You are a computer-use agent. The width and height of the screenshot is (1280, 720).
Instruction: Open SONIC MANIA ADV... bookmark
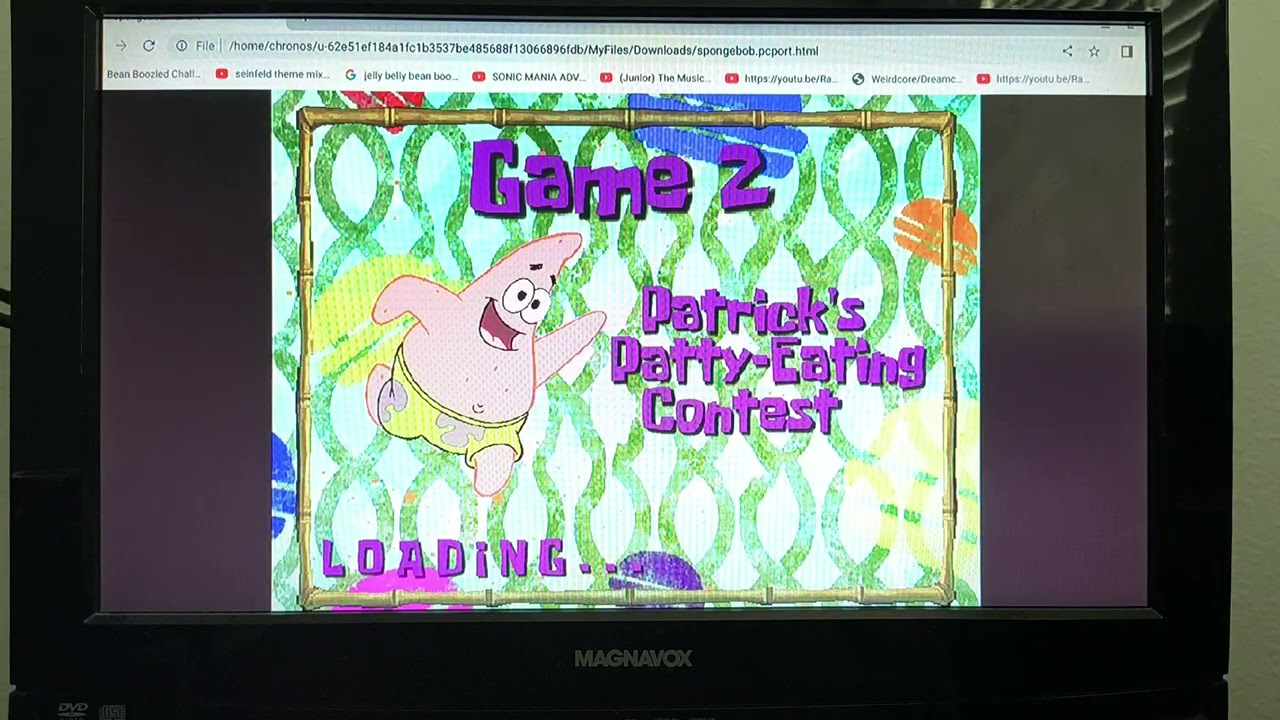pos(529,77)
